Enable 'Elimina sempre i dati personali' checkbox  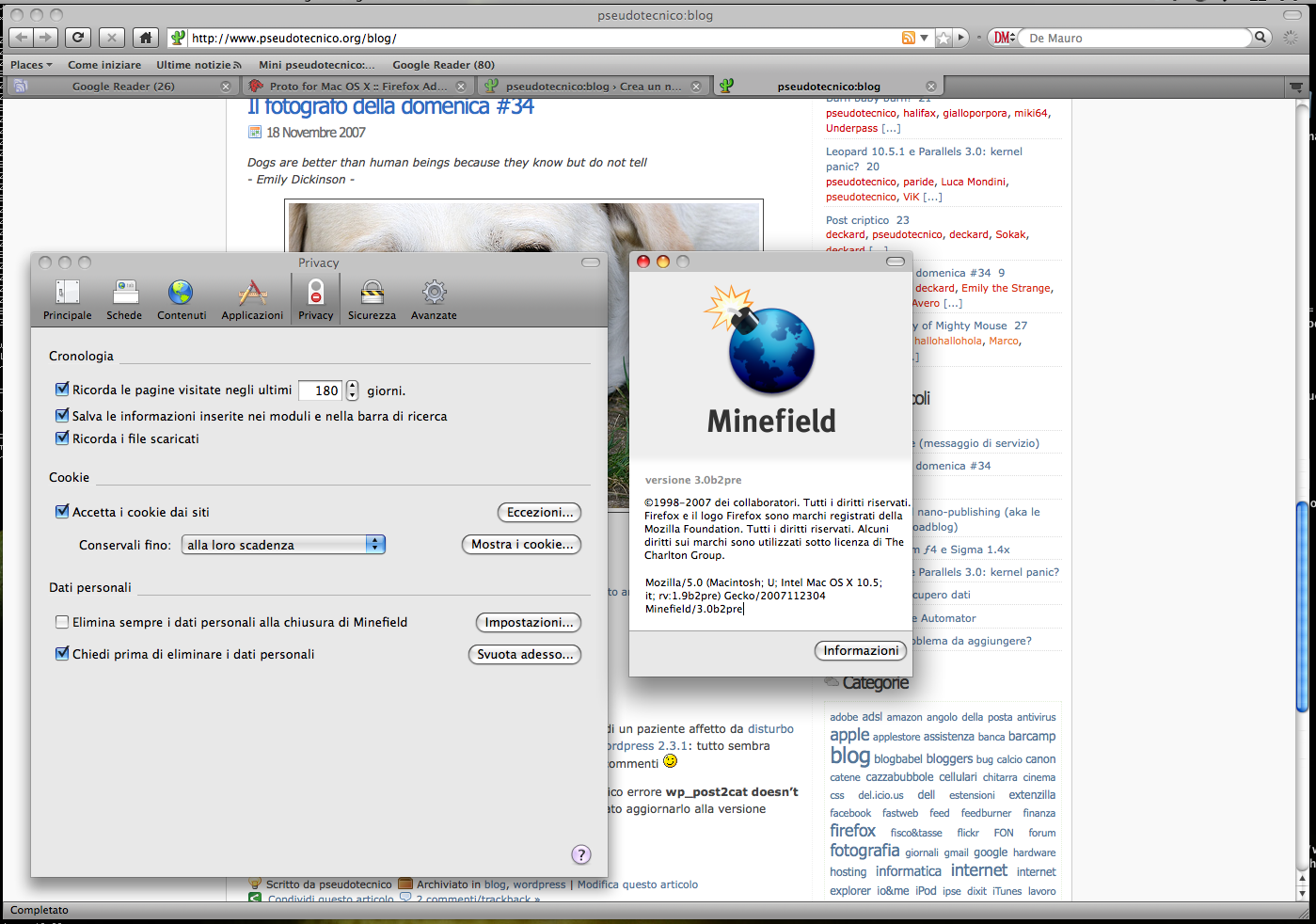pyautogui.click(x=62, y=622)
